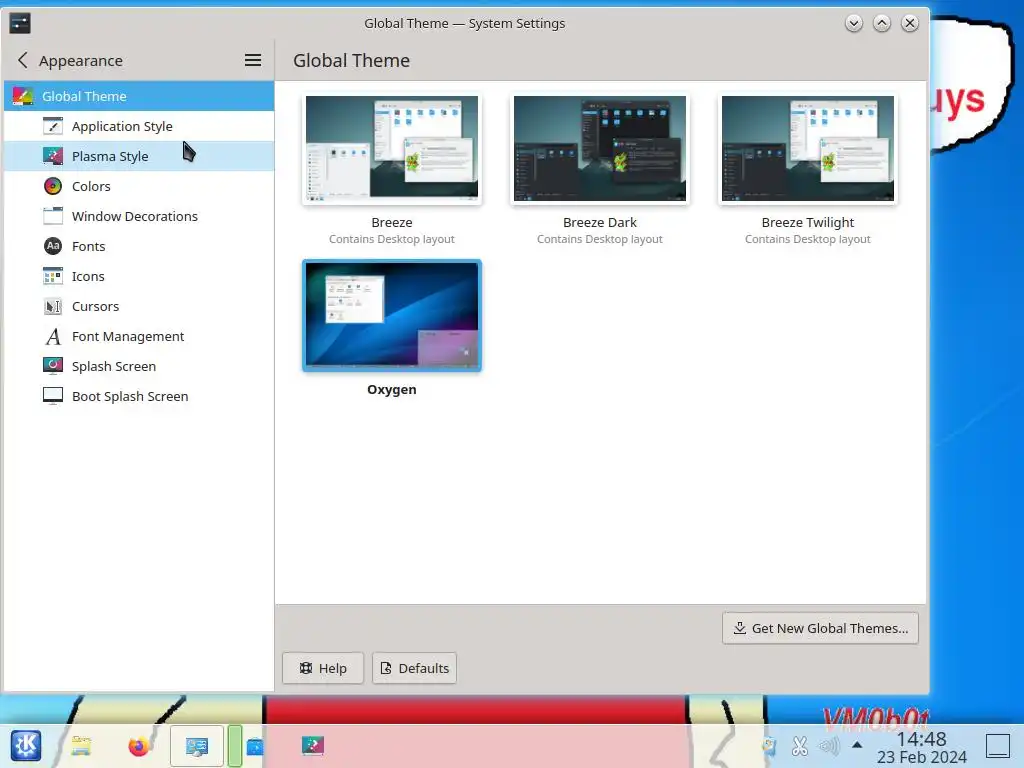Select the Breeze theme thumbnail
1024x768 pixels.
click(x=392, y=148)
